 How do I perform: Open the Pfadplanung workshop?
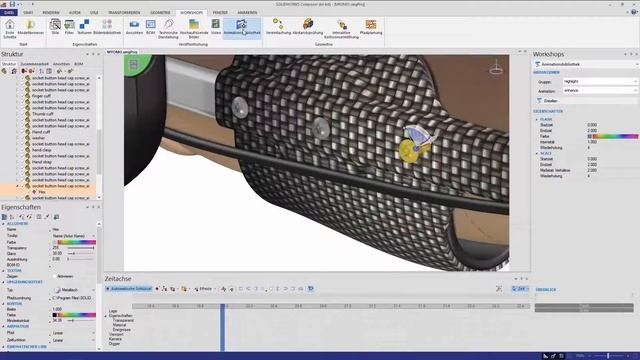coord(371,27)
